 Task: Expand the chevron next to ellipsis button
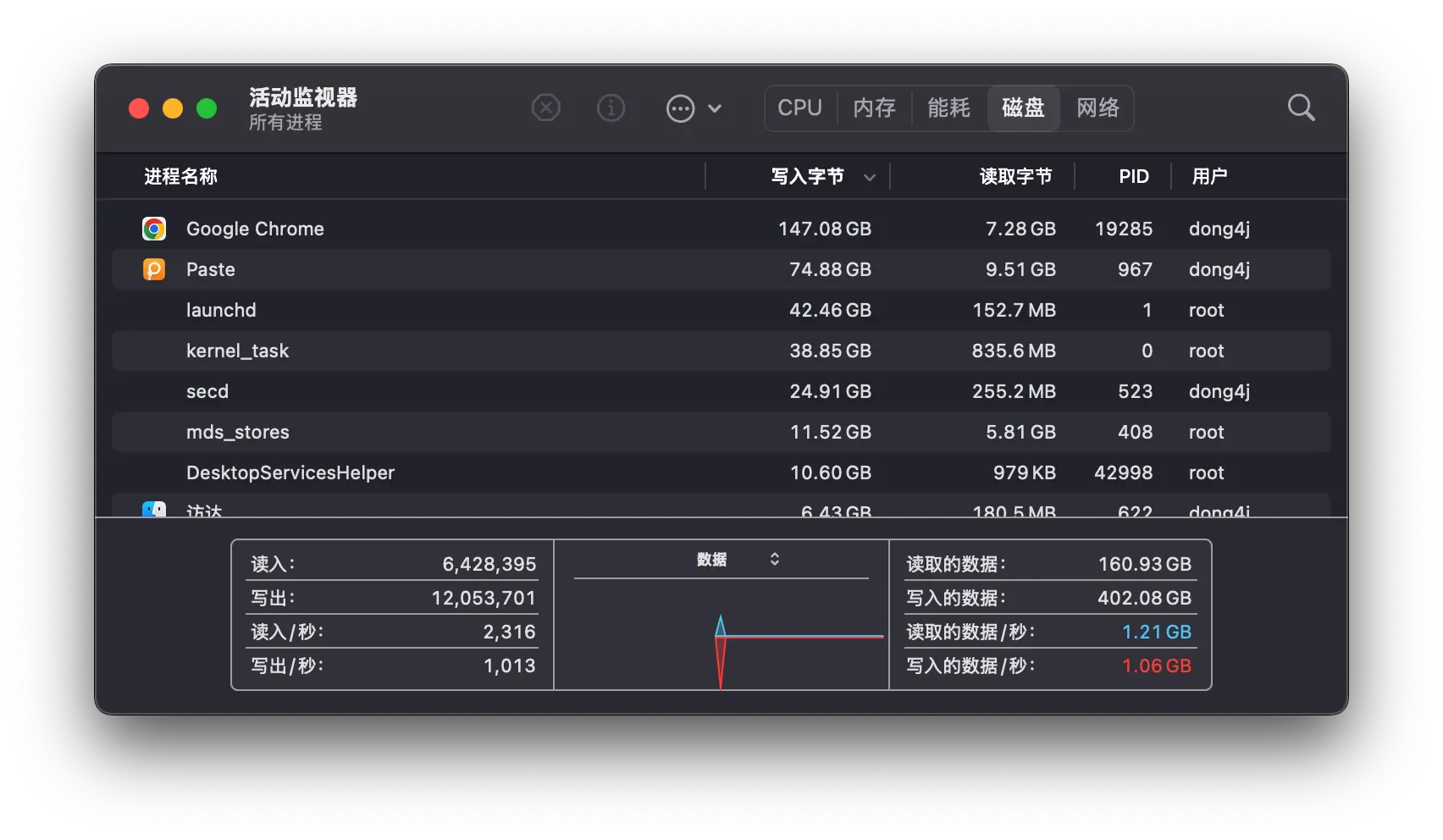(715, 108)
